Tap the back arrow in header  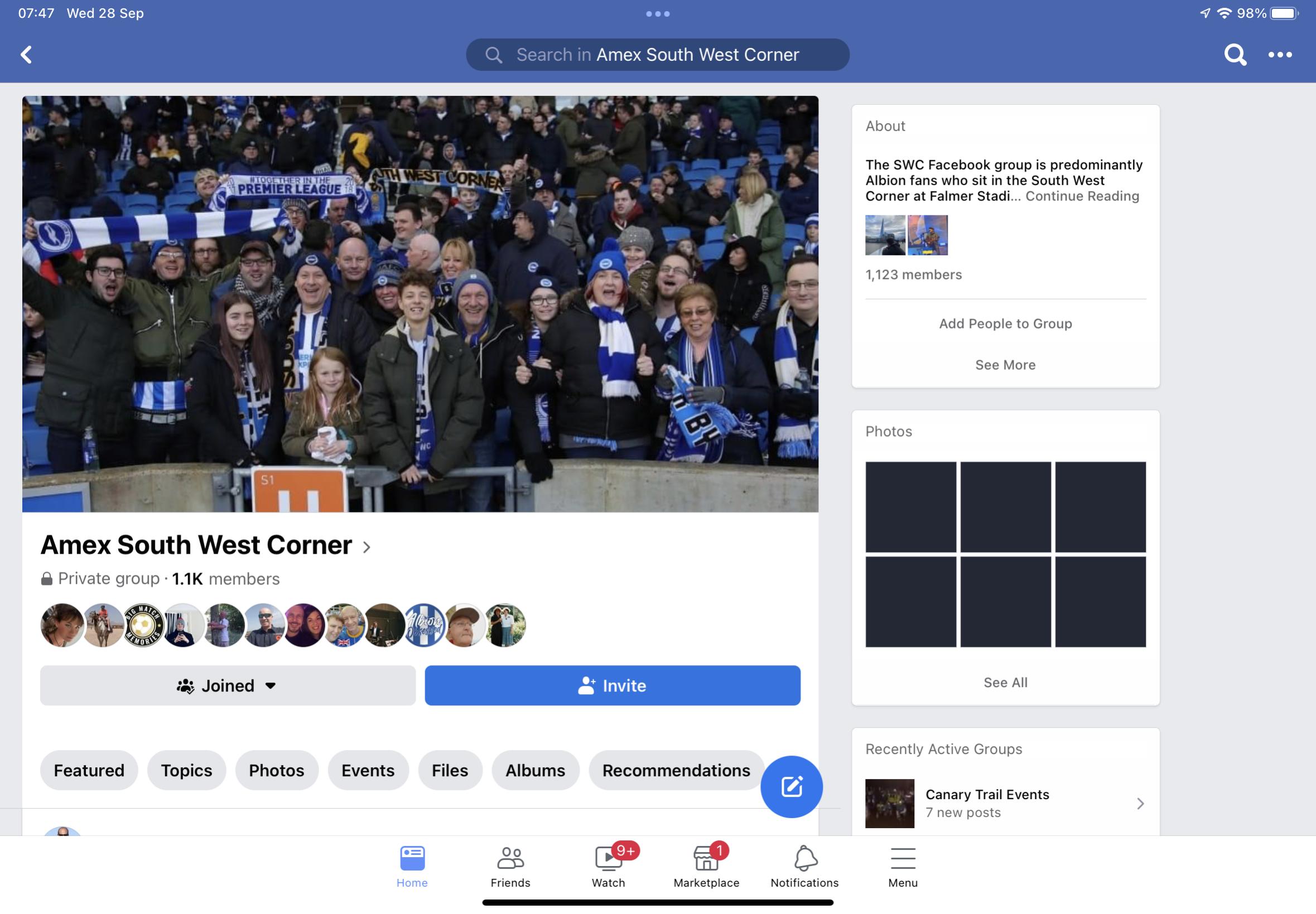[x=26, y=55]
